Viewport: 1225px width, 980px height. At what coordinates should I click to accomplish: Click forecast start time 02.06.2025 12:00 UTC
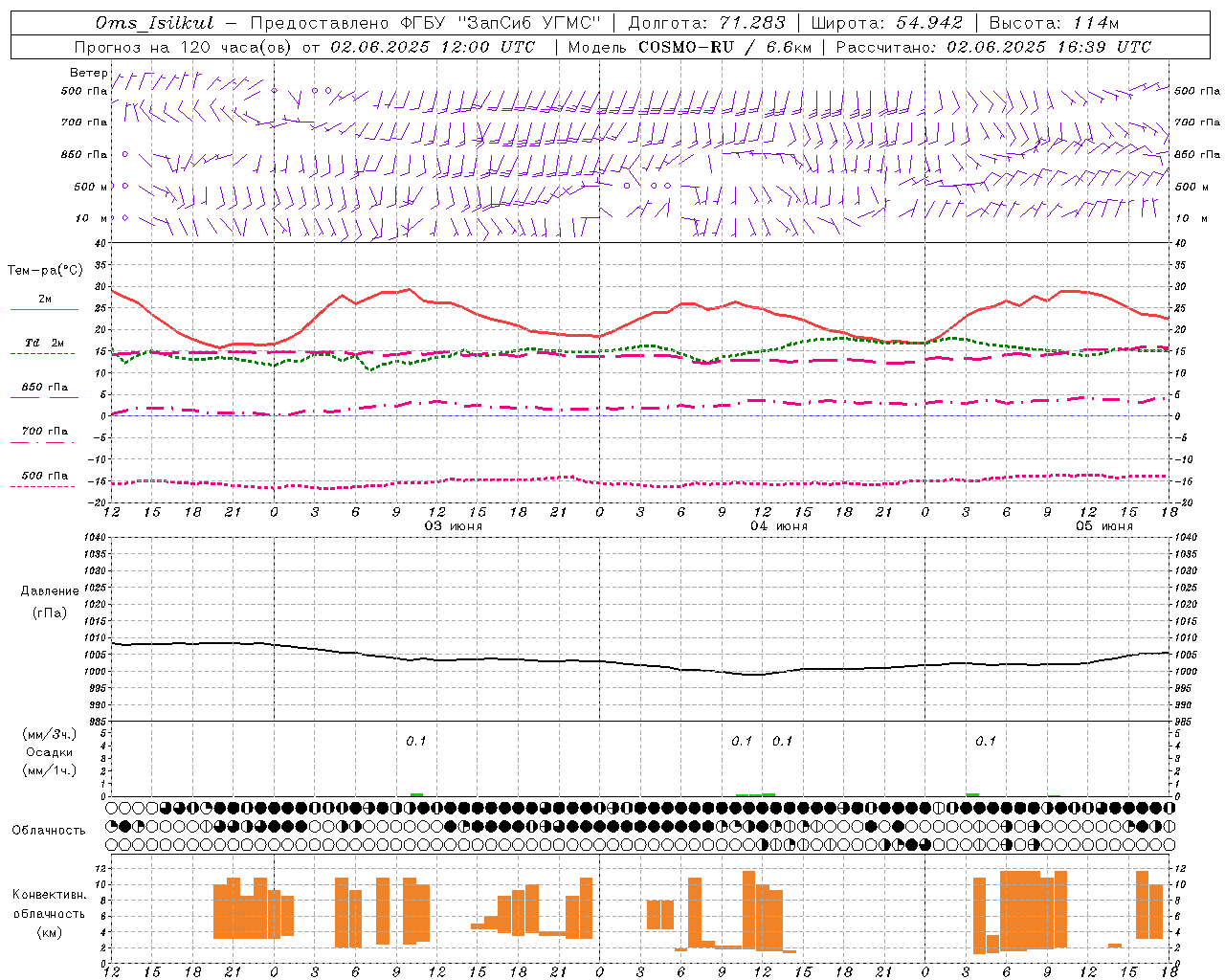click(x=433, y=47)
